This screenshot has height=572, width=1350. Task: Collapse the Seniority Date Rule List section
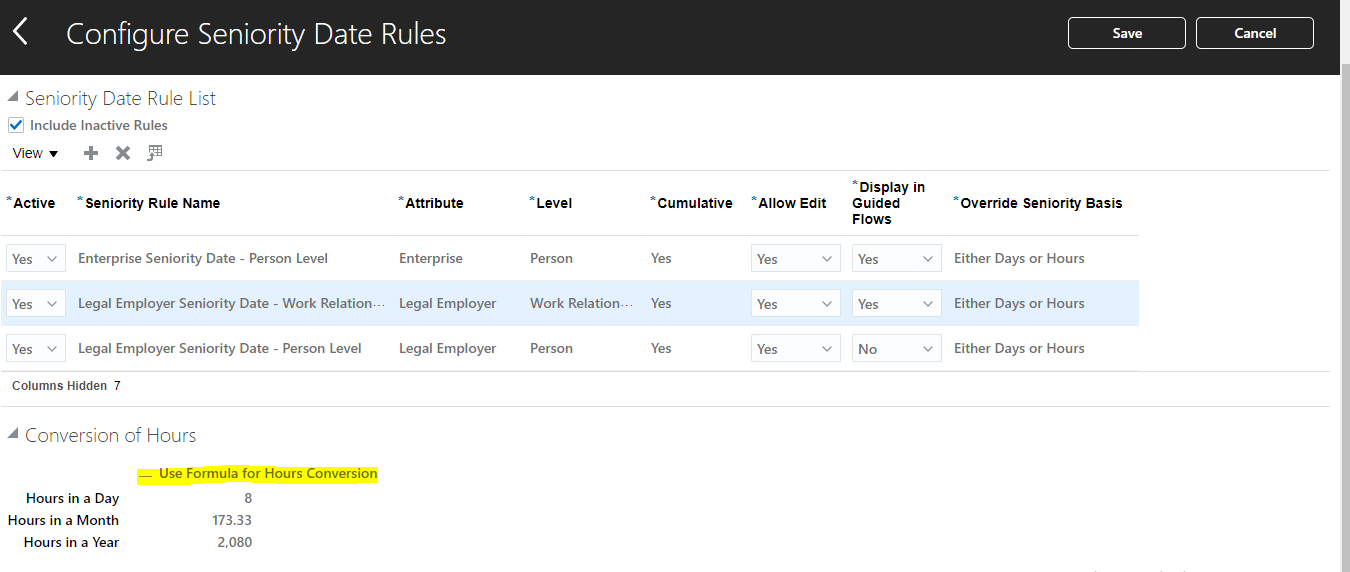(x=13, y=98)
